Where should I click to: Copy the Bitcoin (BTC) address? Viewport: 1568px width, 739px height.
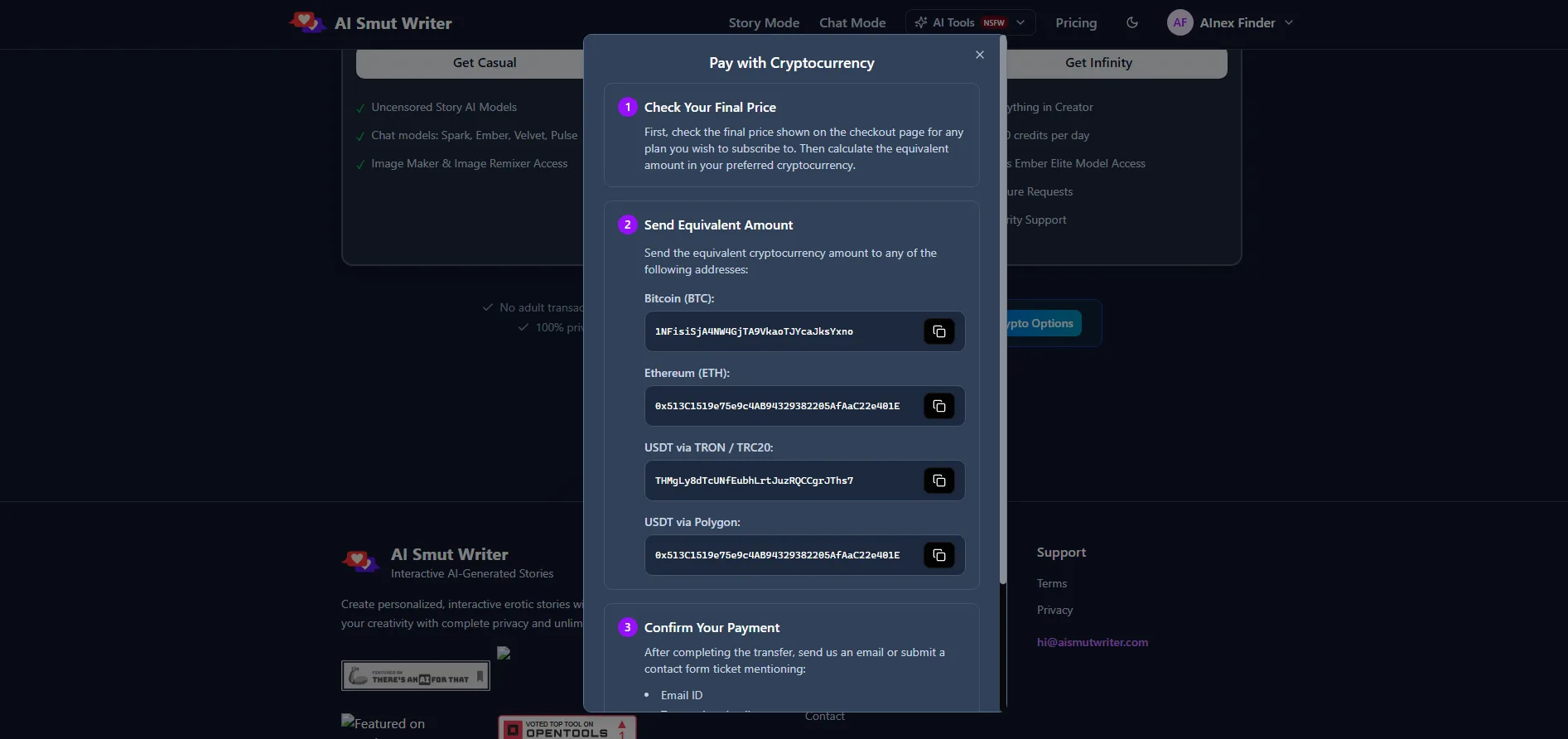pos(938,331)
